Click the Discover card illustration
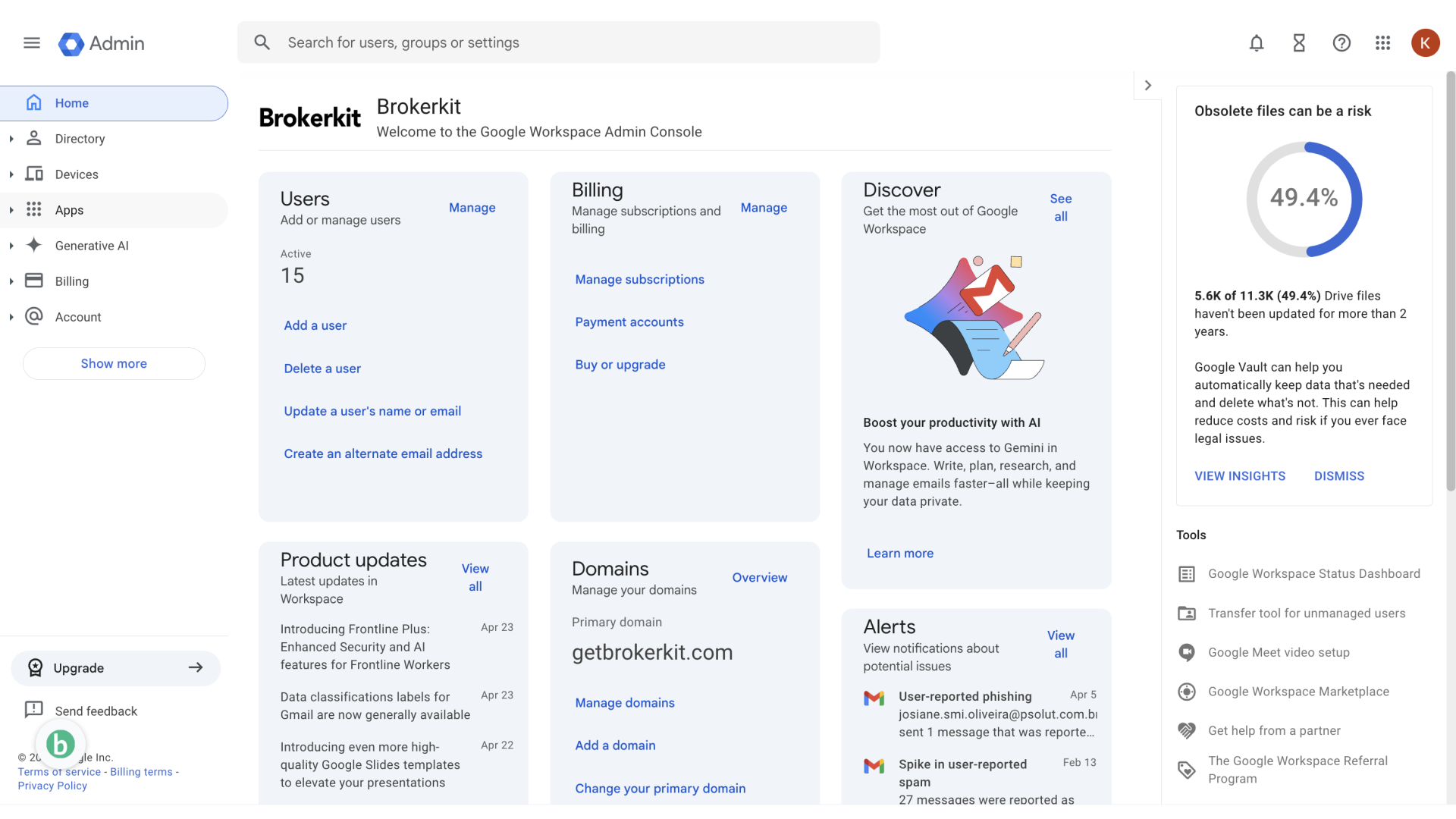Viewport: 1456px width, 819px height. pos(974,317)
